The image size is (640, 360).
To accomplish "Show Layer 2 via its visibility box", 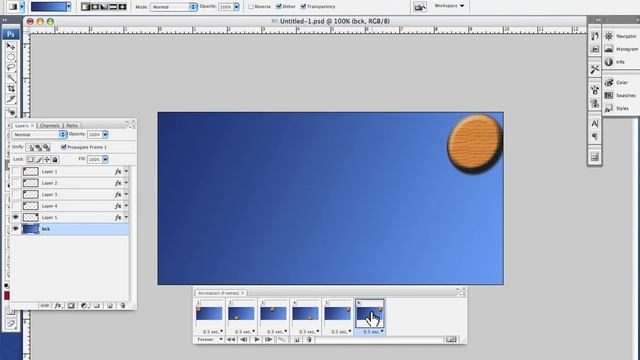I will click(16, 183).
